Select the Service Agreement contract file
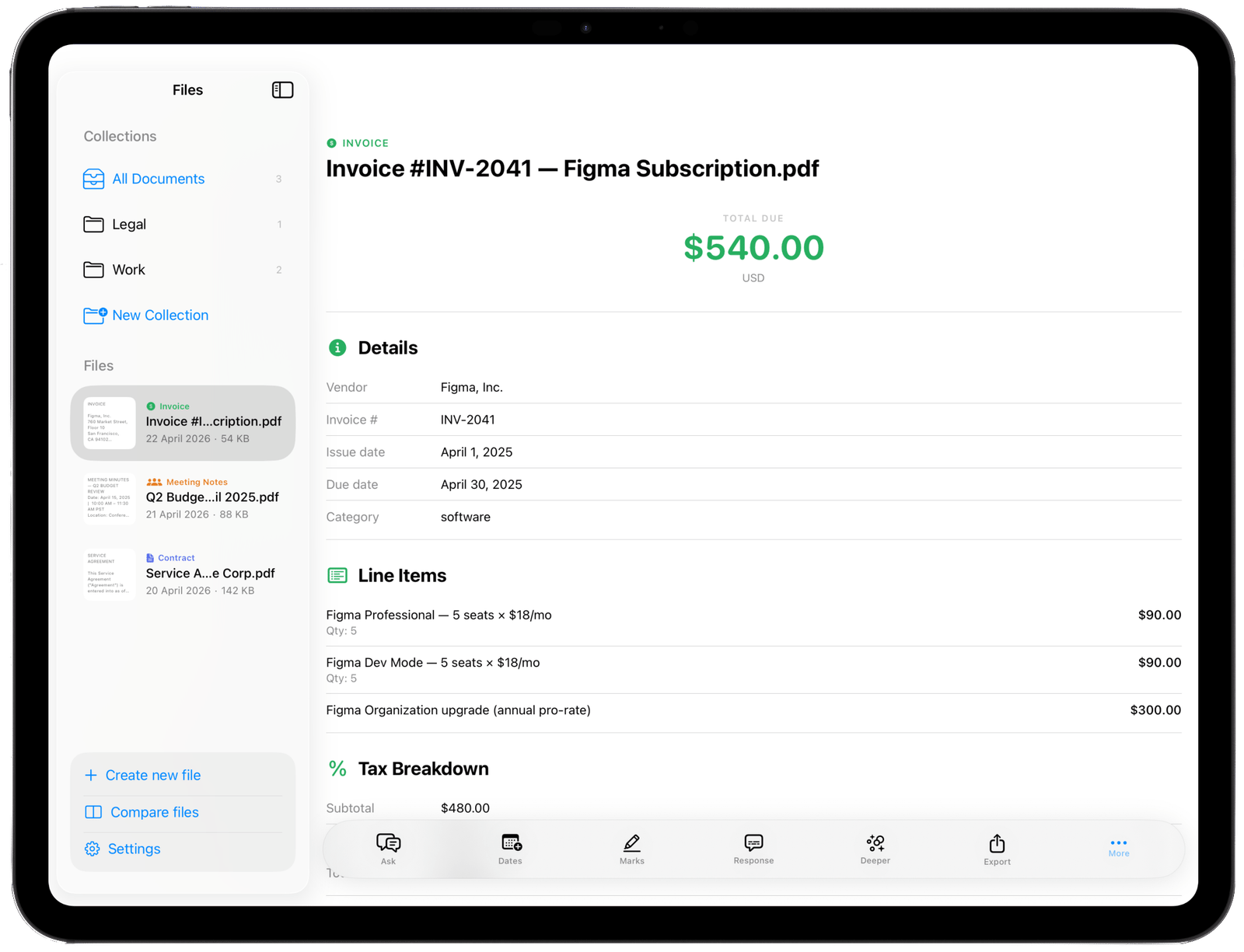This screenshot has height=952, width=1244. 183,575
